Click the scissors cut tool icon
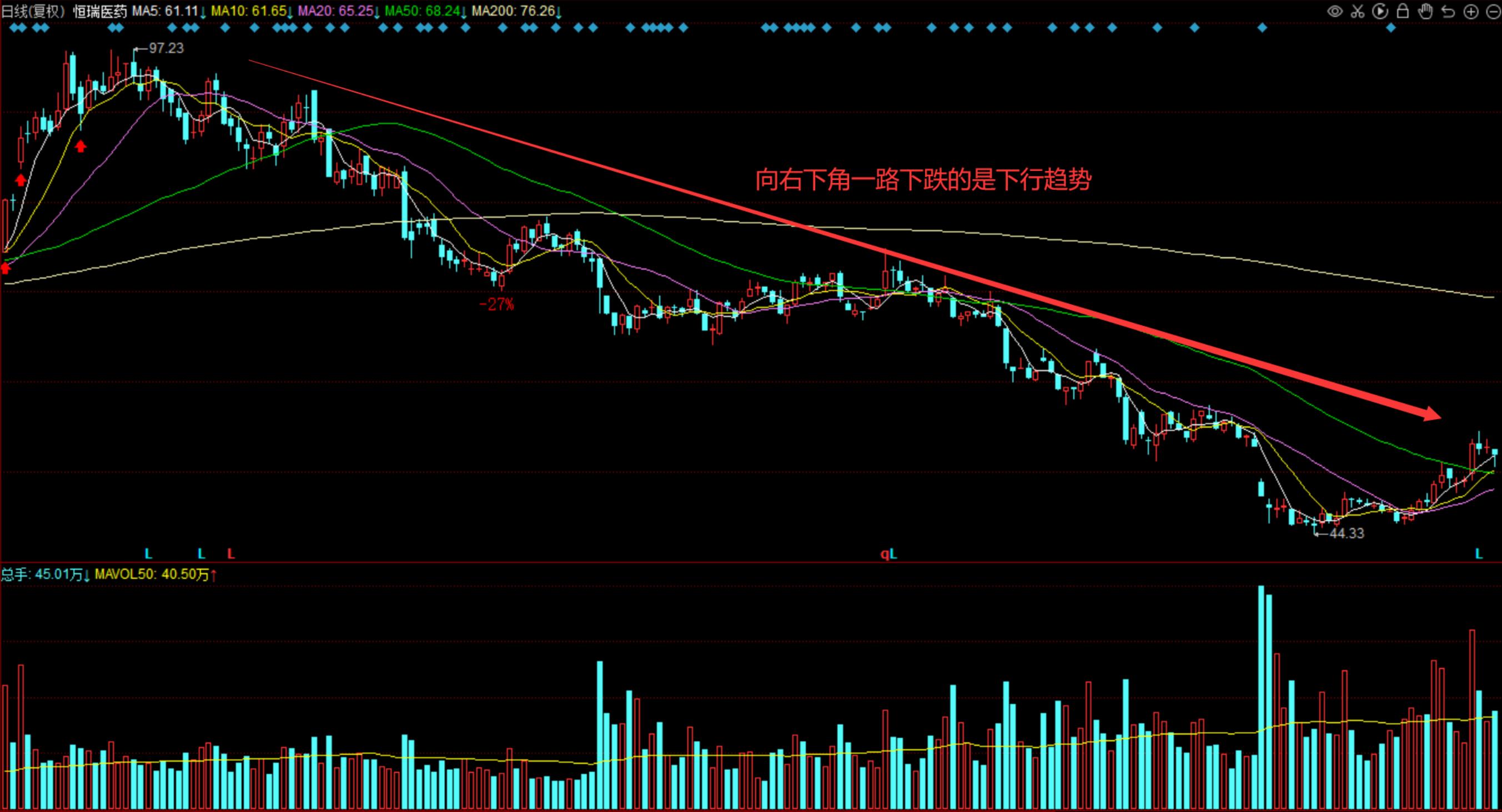 tap(1358, 11)
